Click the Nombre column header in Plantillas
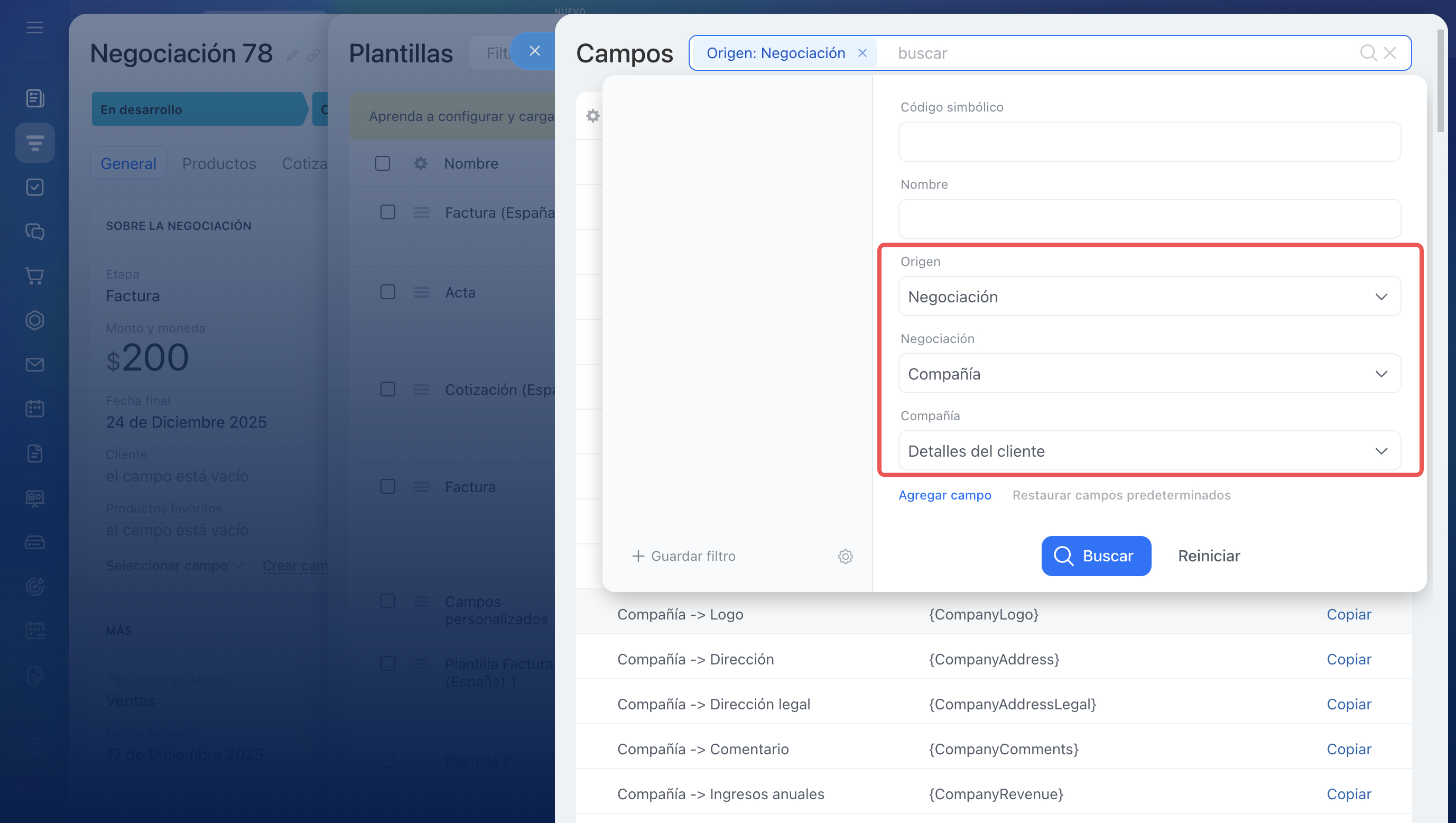 [471, 163]
